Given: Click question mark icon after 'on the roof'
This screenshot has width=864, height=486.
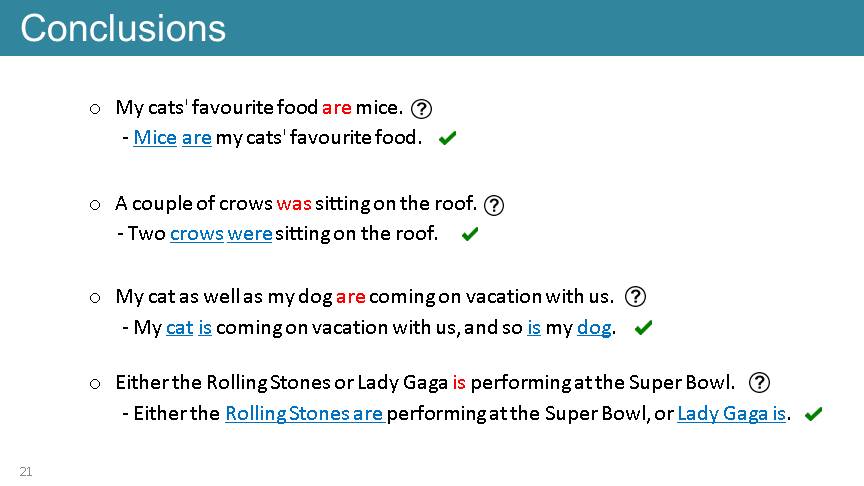Looking at the screenshot, I should click(x=494, y=206).
